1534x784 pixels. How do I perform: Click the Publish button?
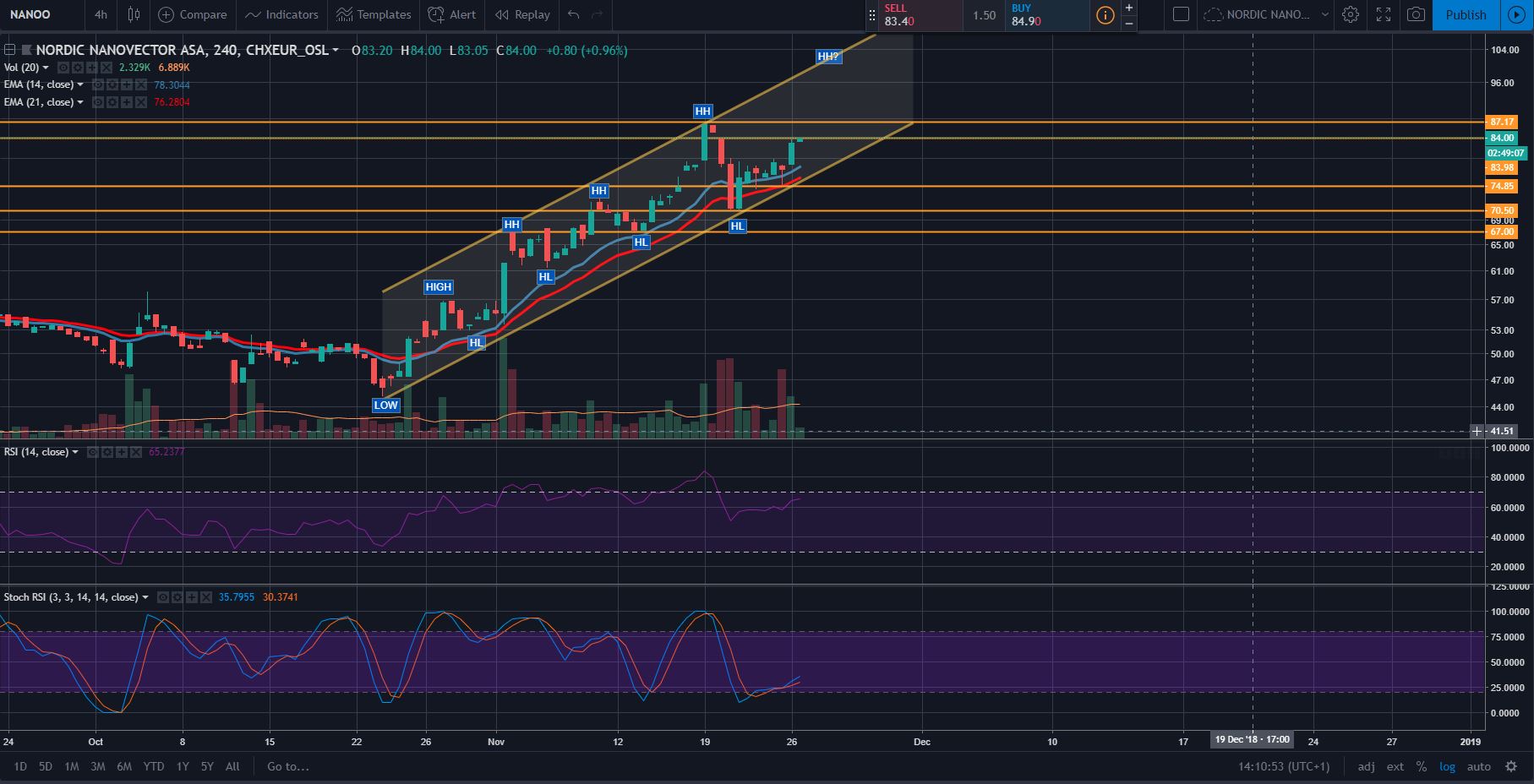pos(1466,14)
